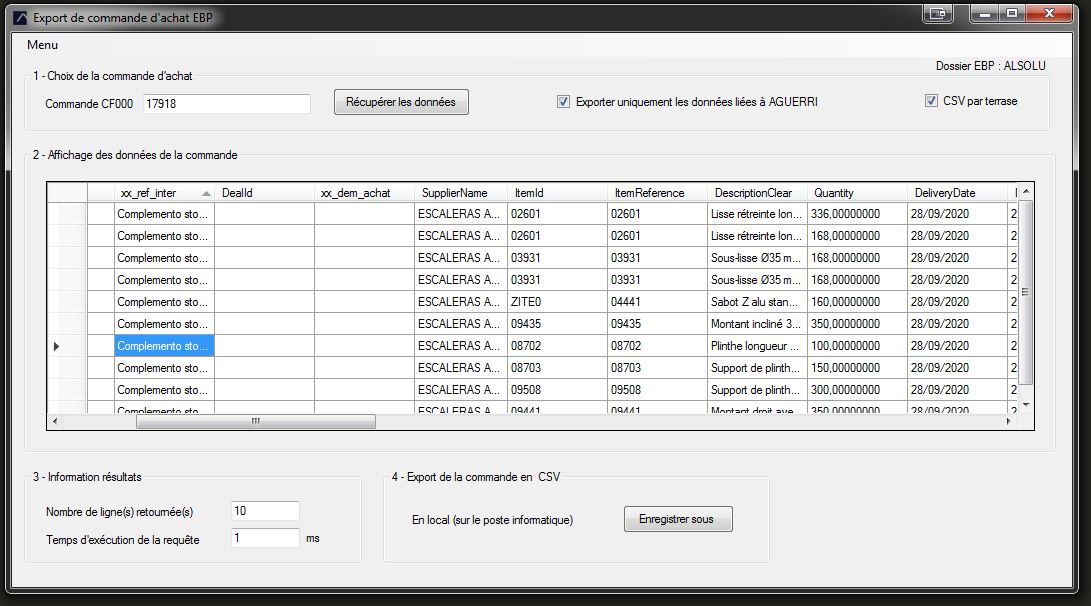Click the title bar button left of minimize
Screen dimensions: 1091x606
click(937, 13)
